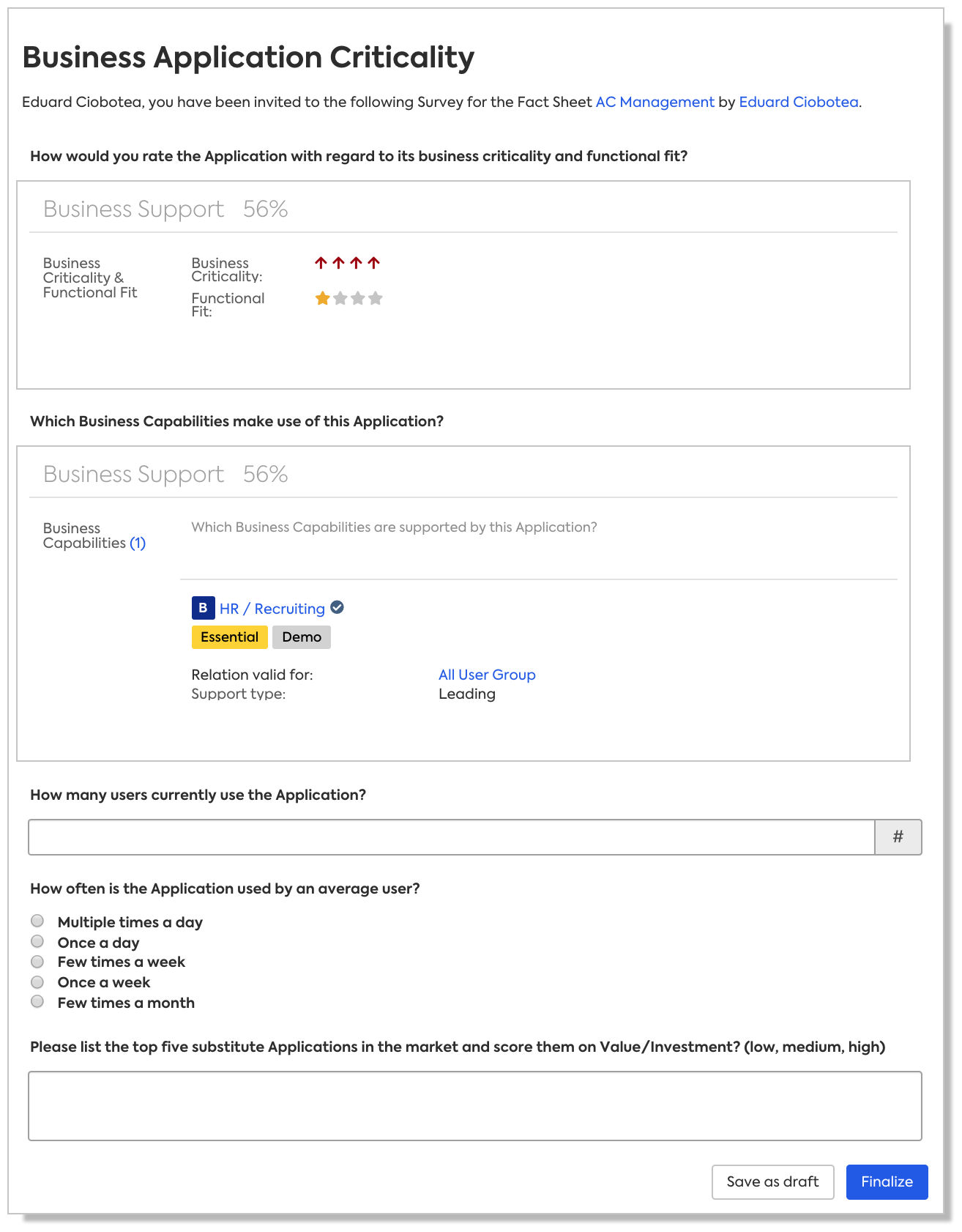Screen dimensions: 962x1232
Task: Click the Finalize button
Action: [887, 1181]
